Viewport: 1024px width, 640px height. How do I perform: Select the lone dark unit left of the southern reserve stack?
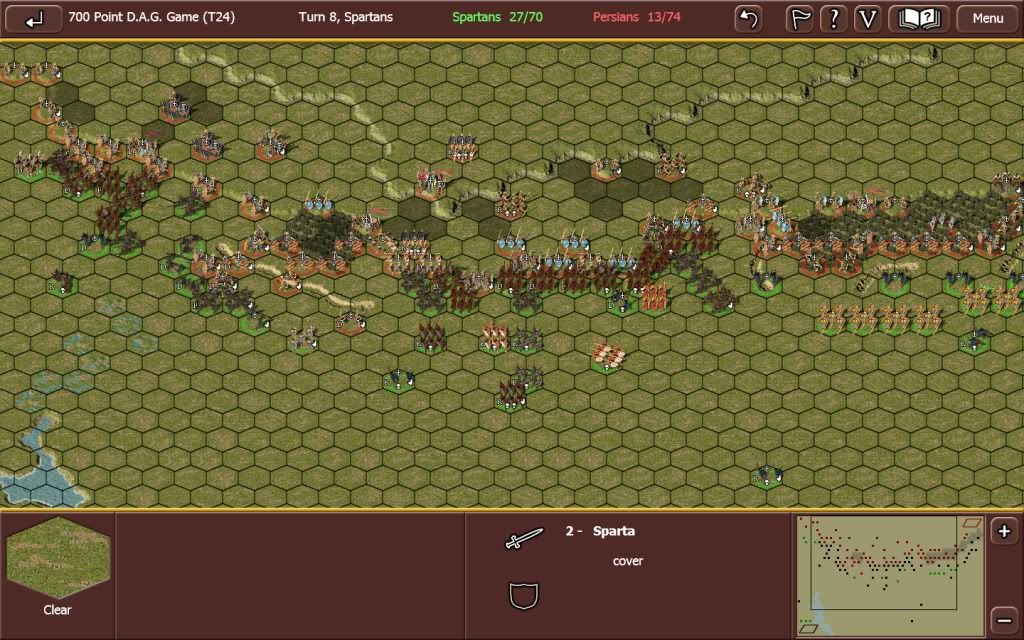coord(399,379)
